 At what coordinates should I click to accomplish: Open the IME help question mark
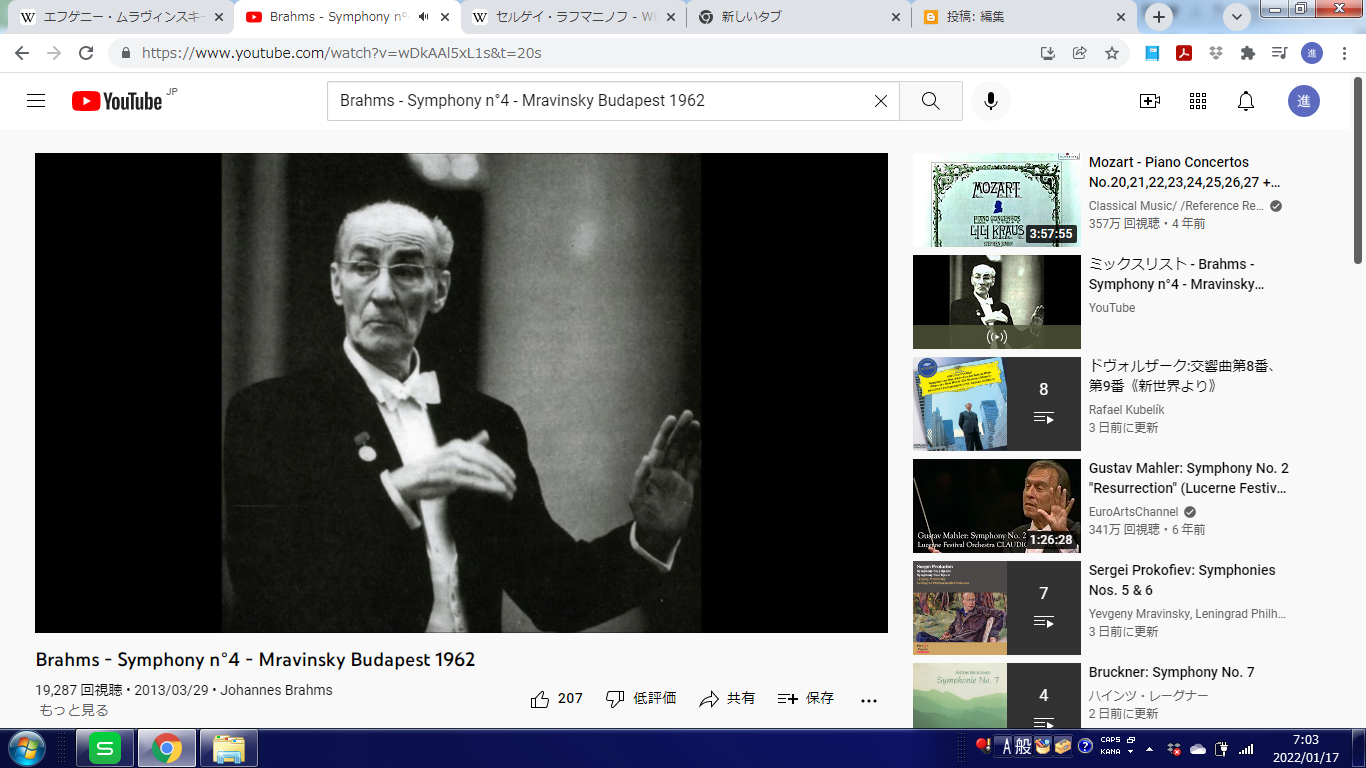point(1085,746)
